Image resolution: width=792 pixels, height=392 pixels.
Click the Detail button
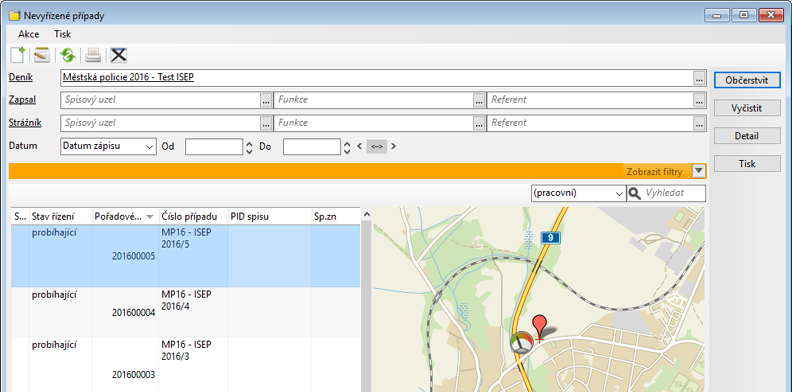coord(747,136)
